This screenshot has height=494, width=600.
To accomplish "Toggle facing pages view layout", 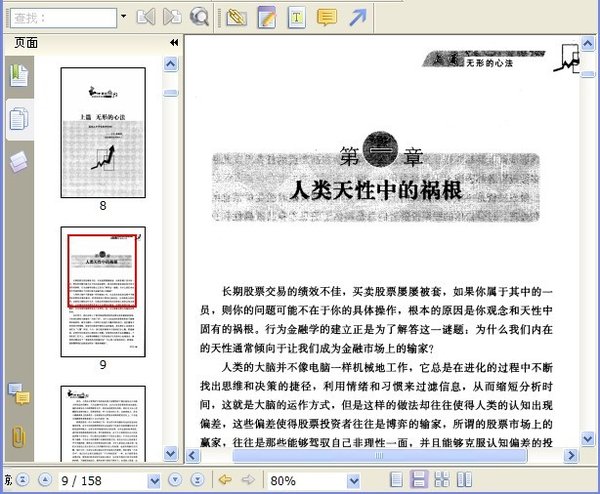I will pyautogui.click(x=442, y=480).
